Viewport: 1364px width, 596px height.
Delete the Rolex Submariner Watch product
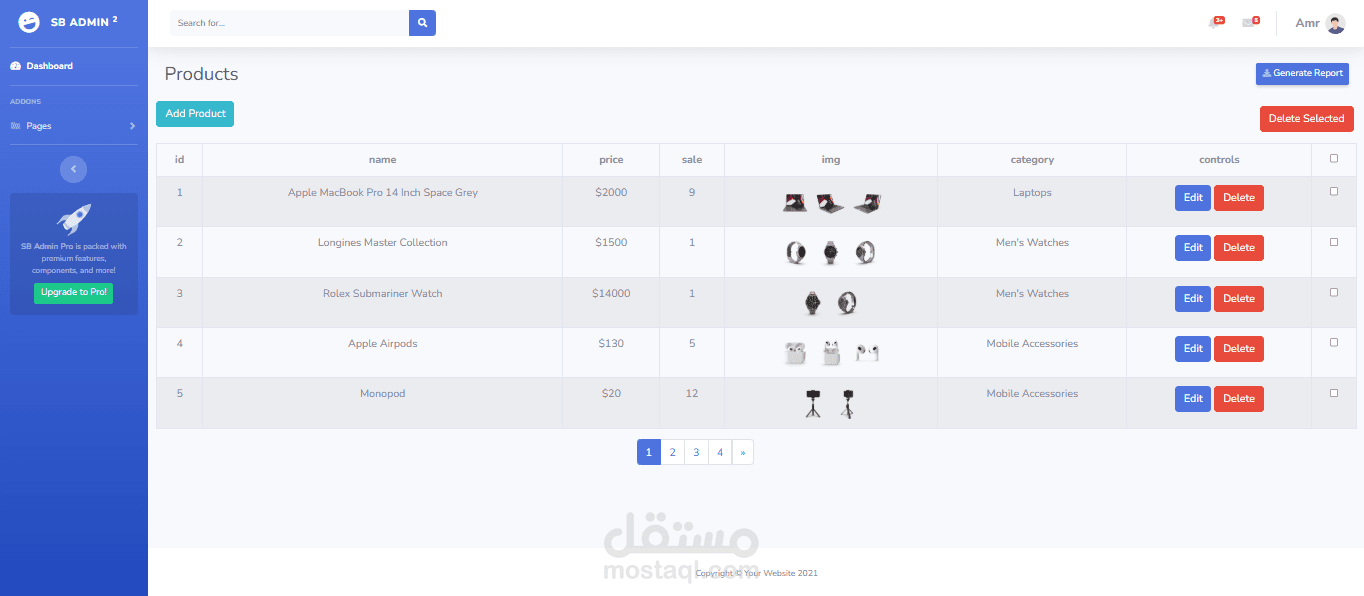[x=1239, y=299]
